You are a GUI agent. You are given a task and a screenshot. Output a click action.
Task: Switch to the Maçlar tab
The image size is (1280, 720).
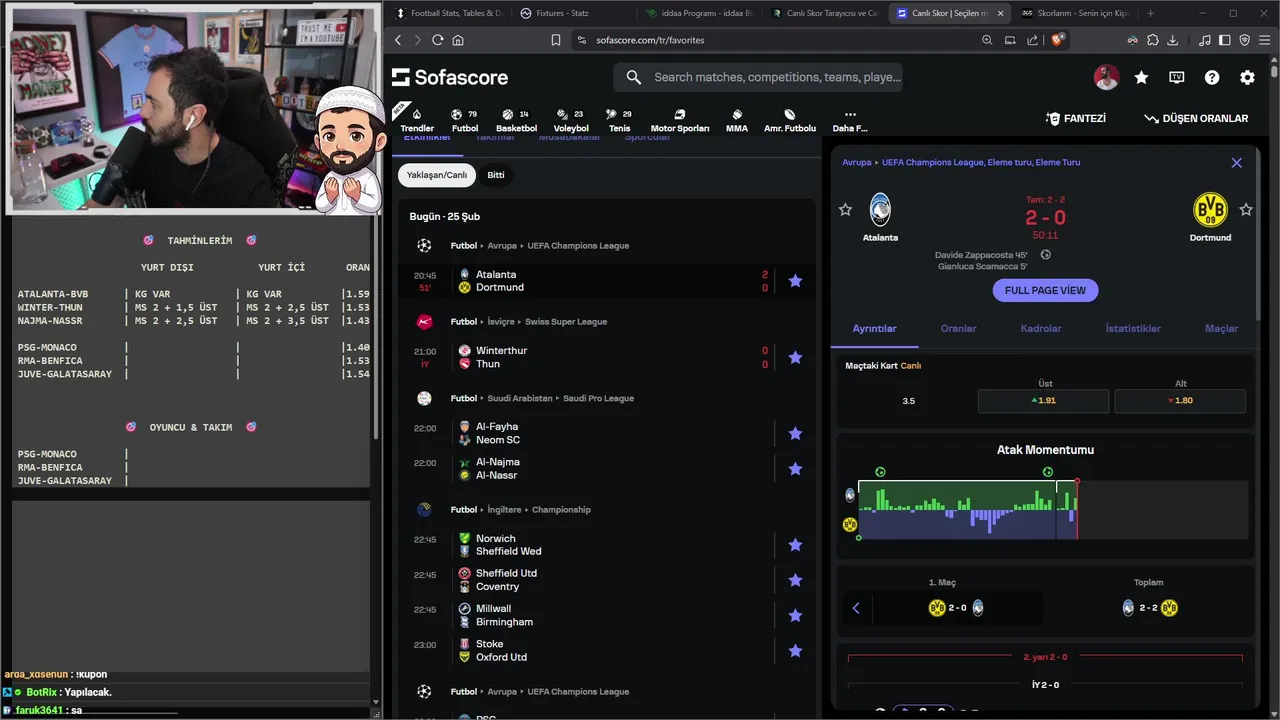[1221, 328]
